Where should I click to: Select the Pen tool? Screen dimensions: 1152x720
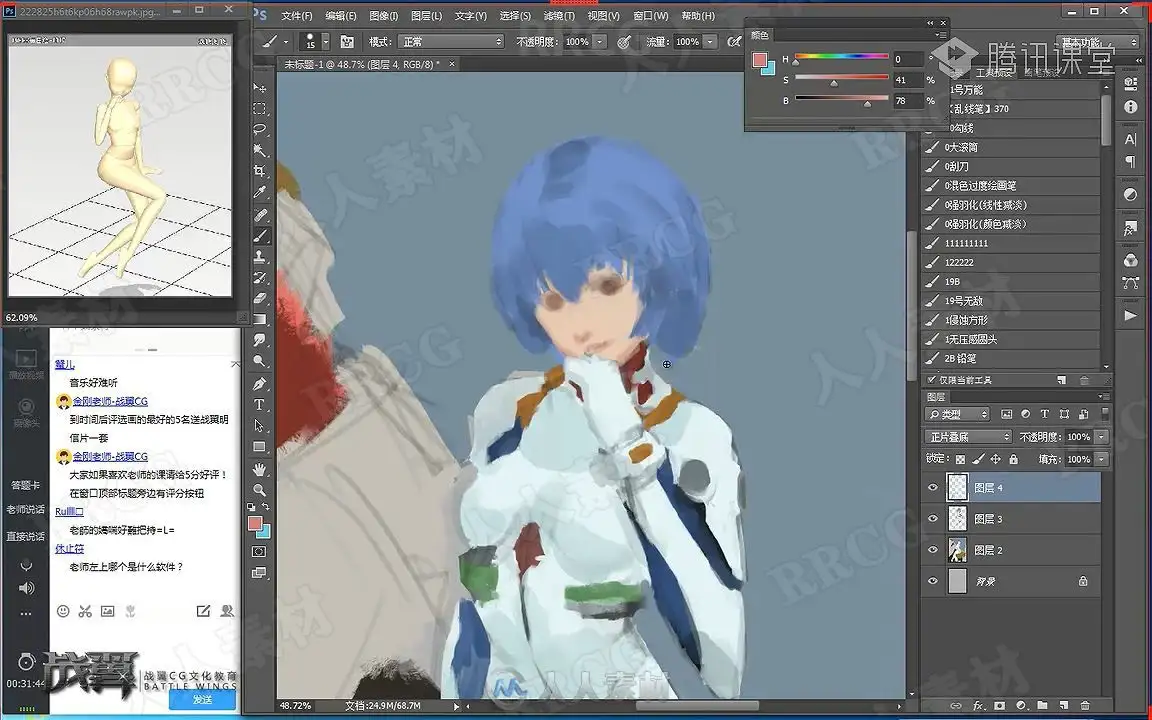click(259, 384)
